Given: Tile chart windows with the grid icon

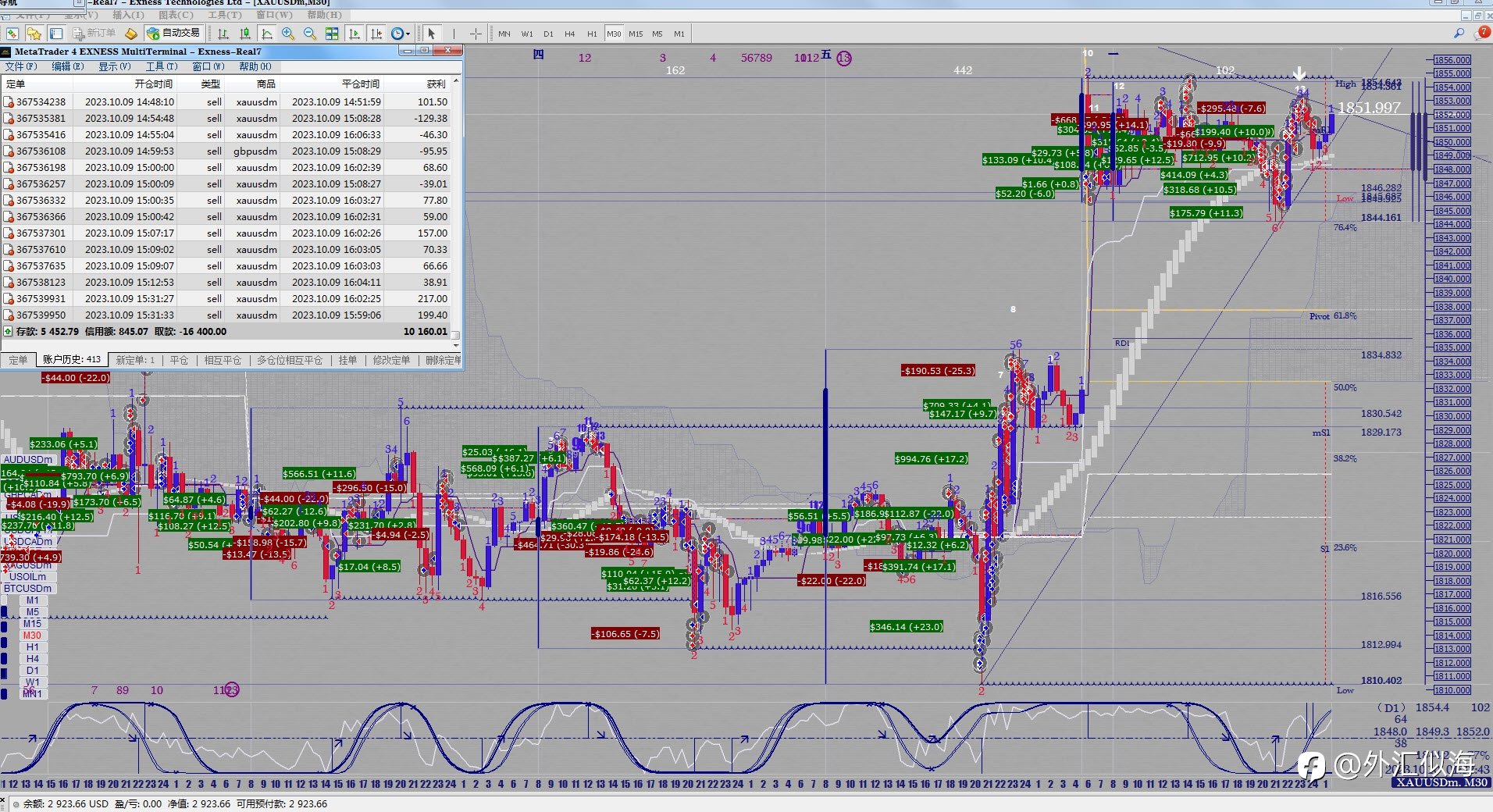Looking at the screenshot, I should click(332, 34).
